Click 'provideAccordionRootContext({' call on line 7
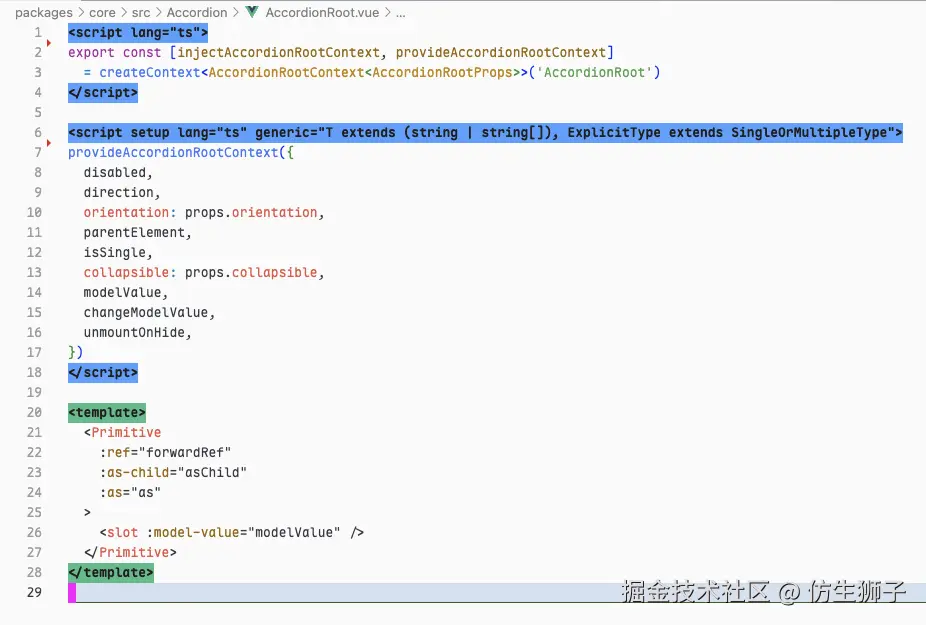 coord(181,152)
